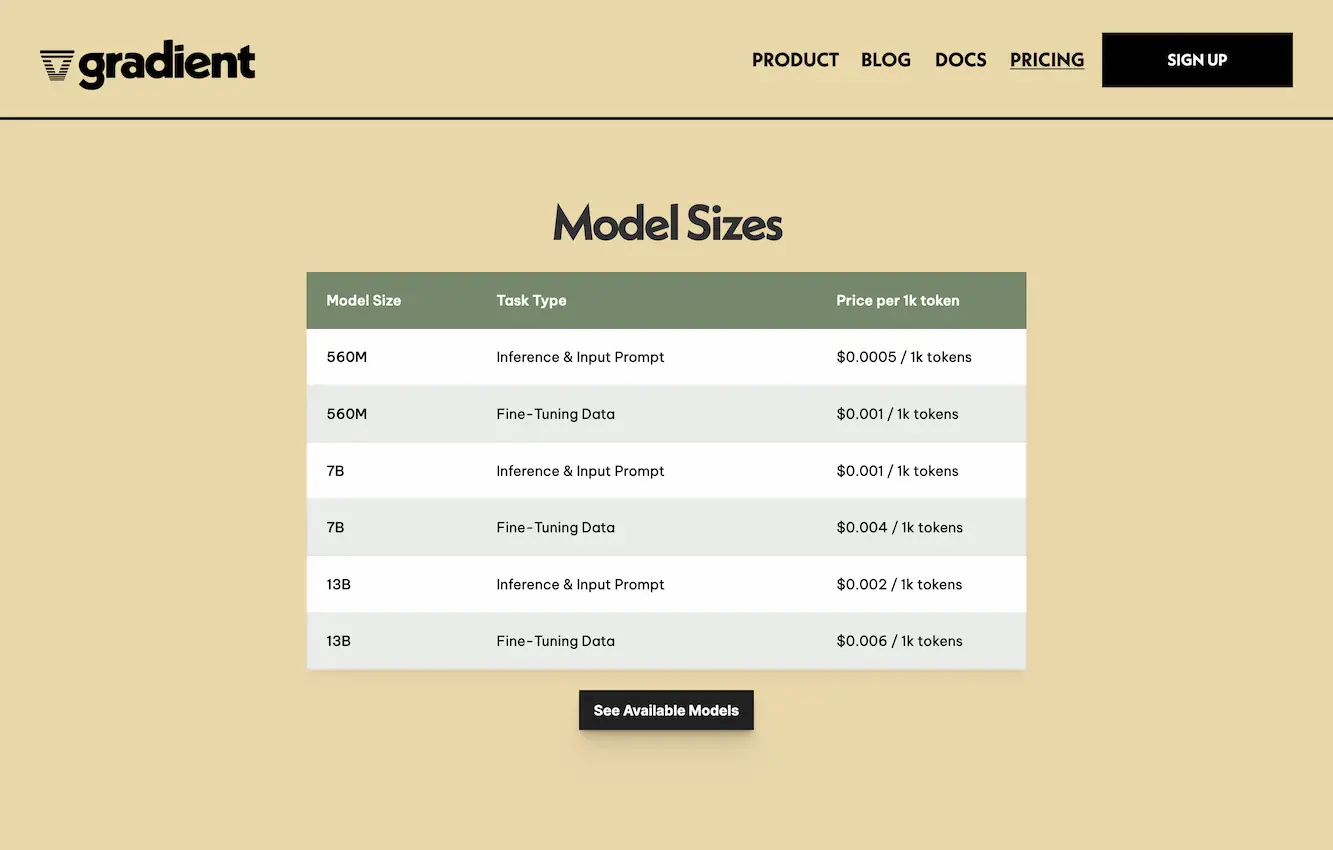Click Inference & Input Prompt in $0.0005 row
This screenshot has width=1333, height=850.
click(x=580, y=357)
